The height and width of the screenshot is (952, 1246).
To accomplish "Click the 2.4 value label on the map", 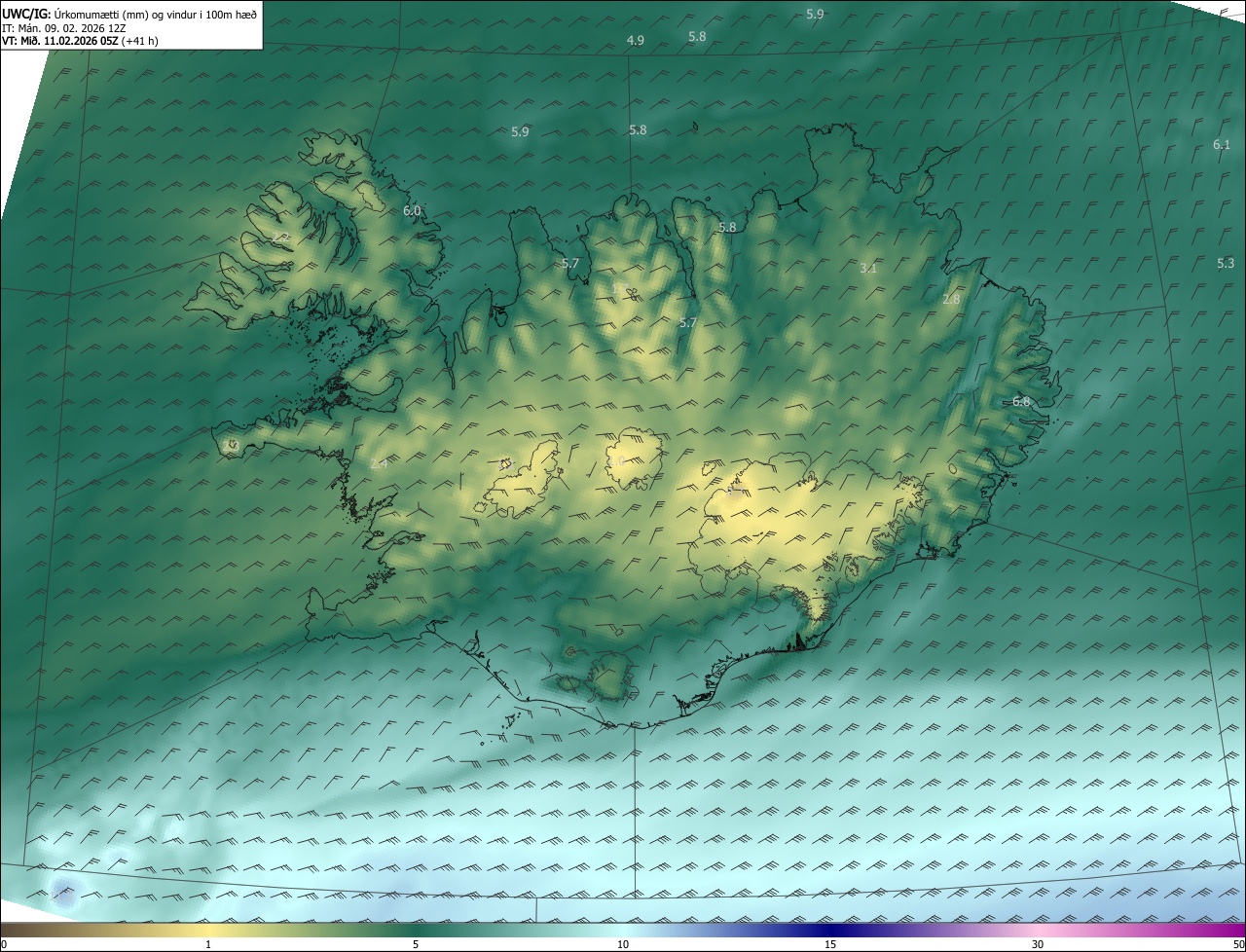I will pyautogui.click(x=379, y=463).
